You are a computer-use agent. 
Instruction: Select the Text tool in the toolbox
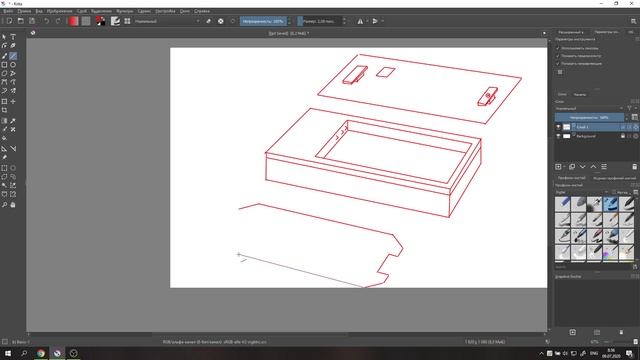(13, 37)
